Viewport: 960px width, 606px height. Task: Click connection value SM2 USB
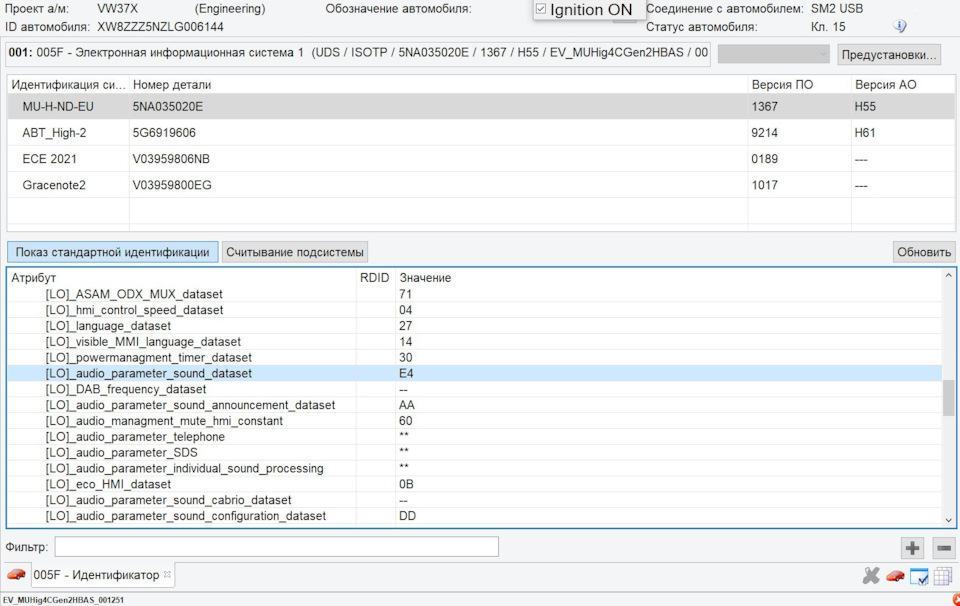(837, 9)
